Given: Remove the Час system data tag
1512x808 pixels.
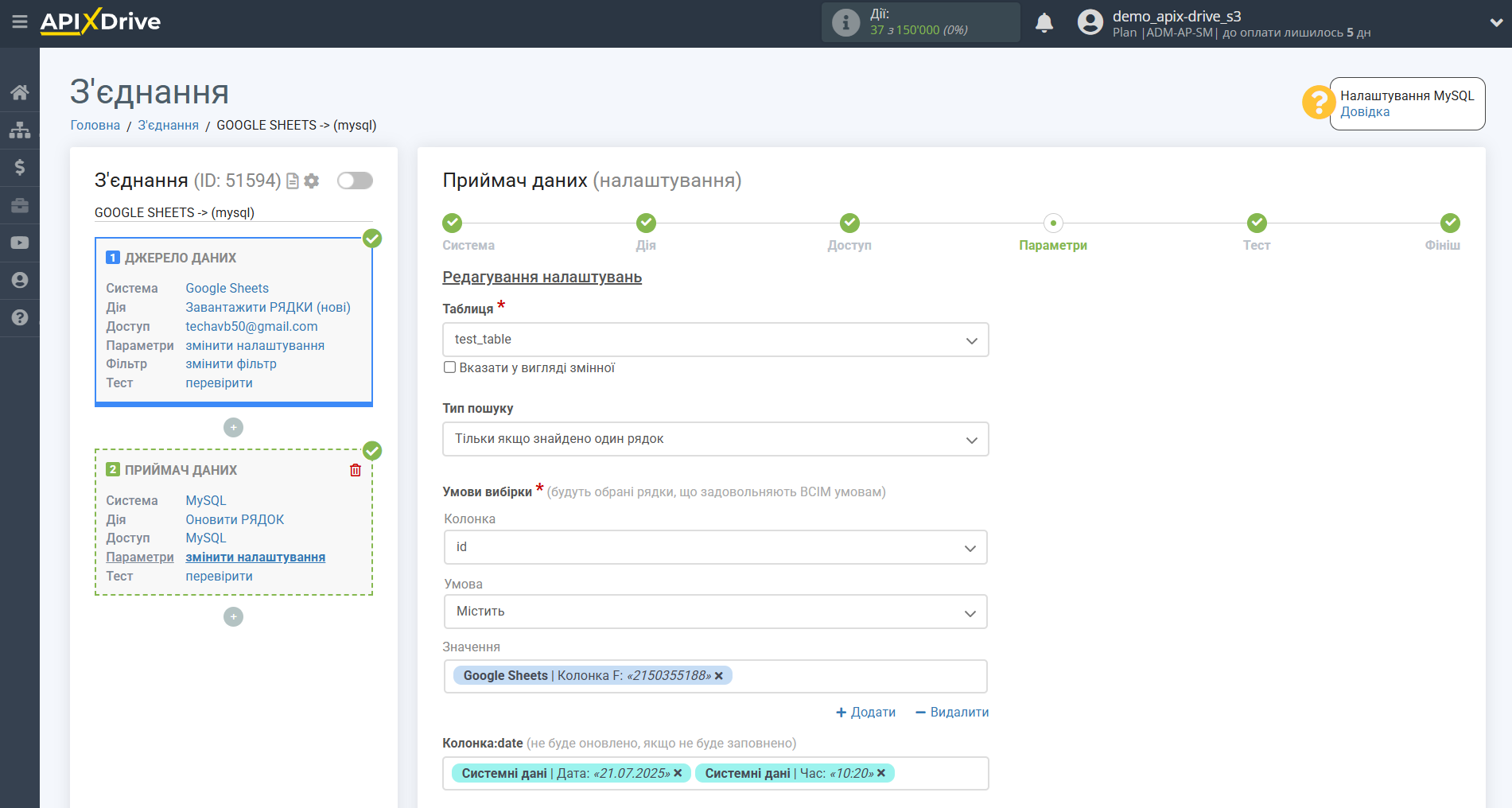Looking at the screenshot, I should tap(881, 773).
